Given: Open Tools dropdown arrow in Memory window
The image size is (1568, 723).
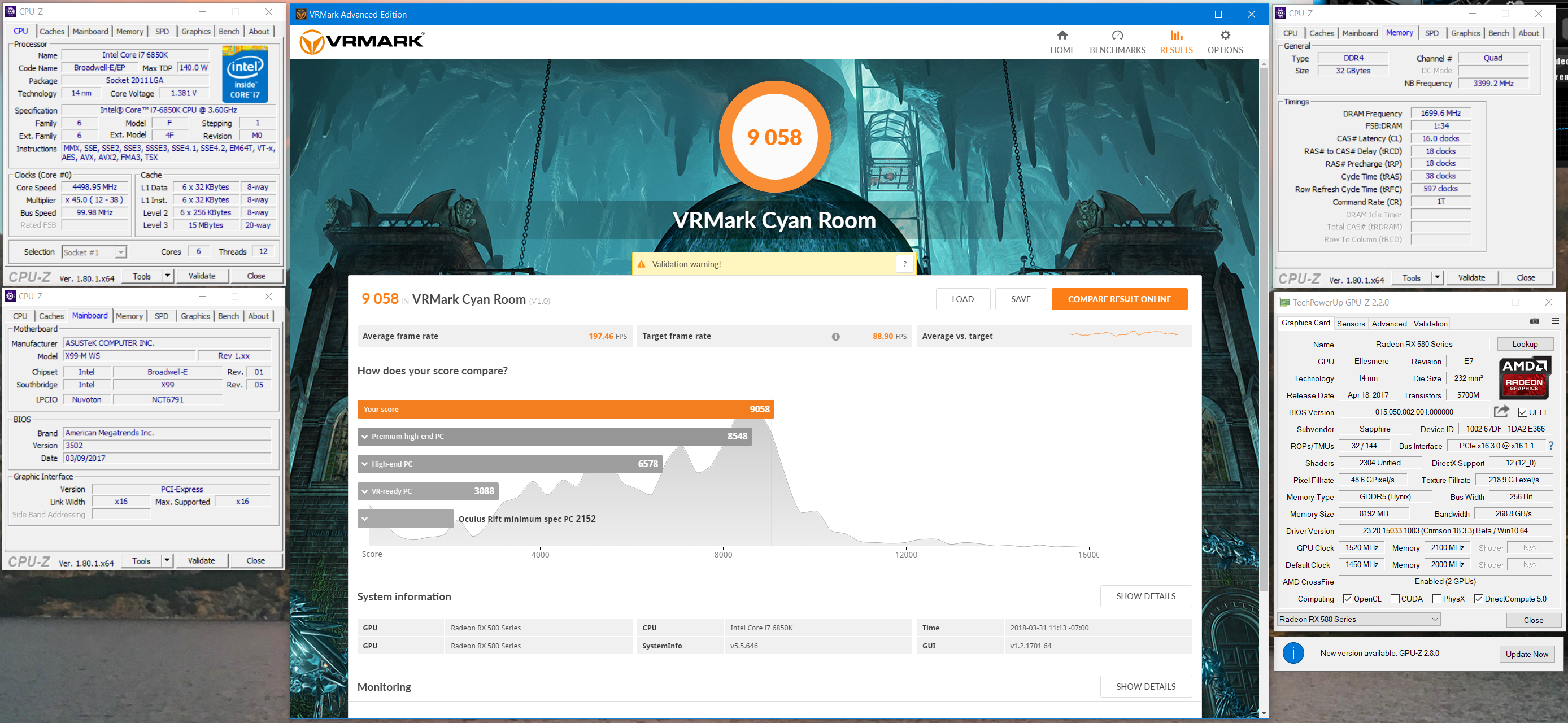Looking at the screenshot, I should [1437, 278].
